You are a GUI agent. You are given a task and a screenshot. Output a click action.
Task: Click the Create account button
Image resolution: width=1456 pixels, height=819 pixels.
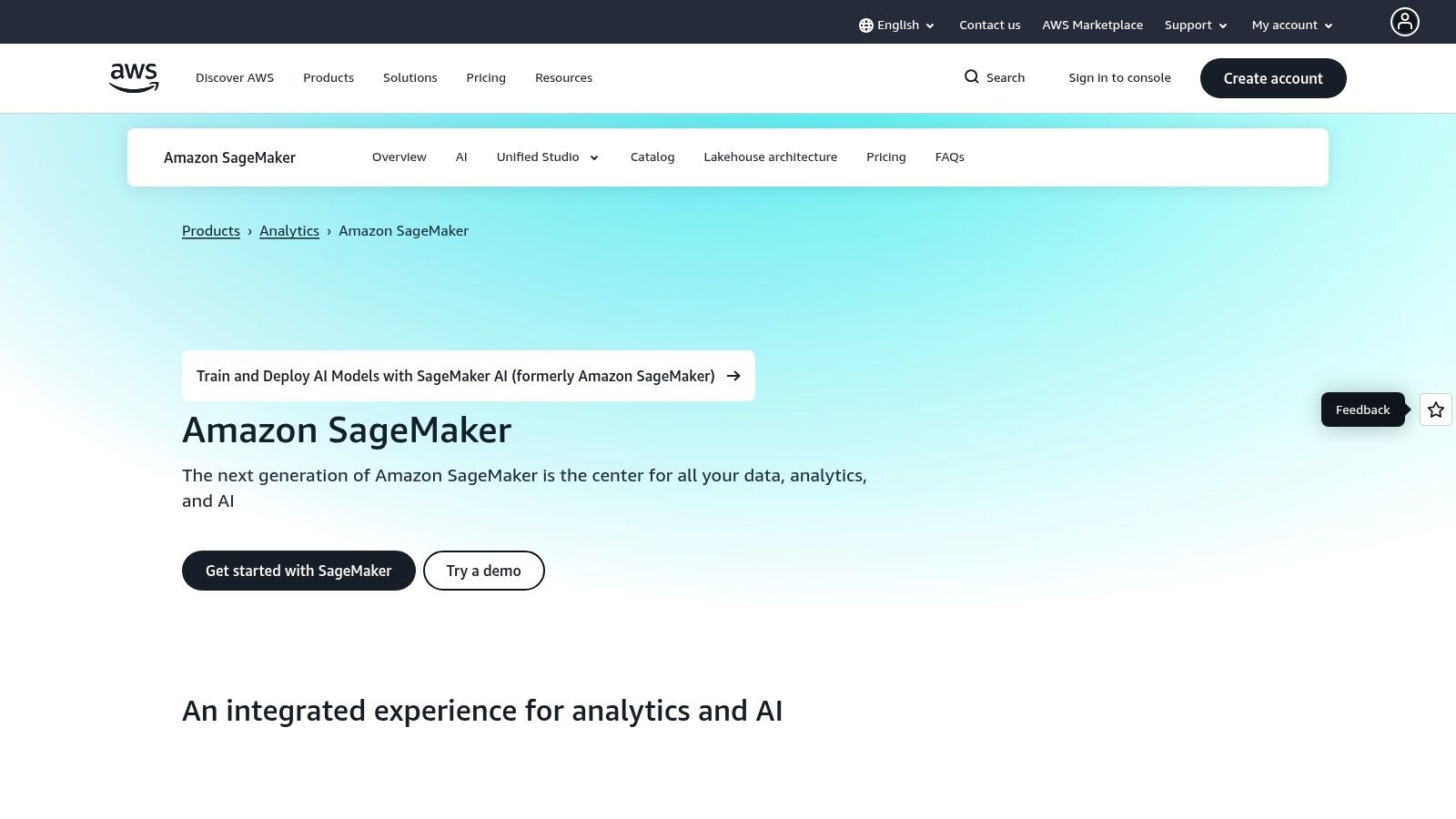(1273, 78)
